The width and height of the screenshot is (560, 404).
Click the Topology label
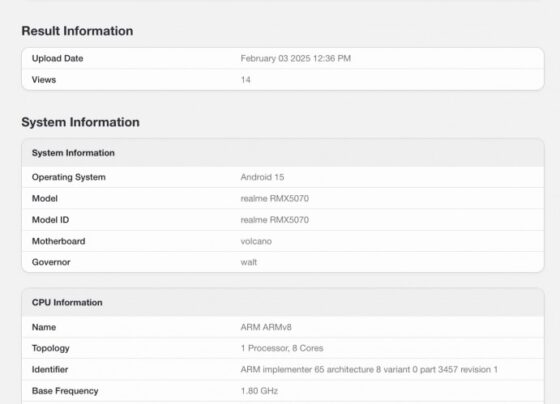[51, 348]
